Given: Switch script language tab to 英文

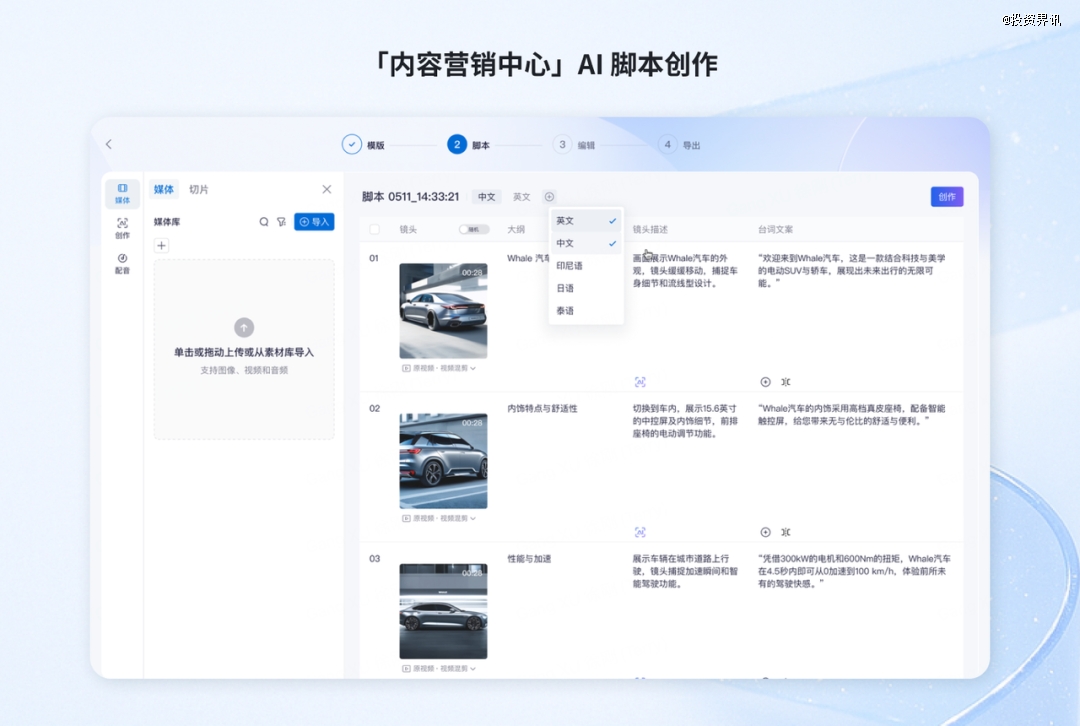Looking at the screenshot, I should click(521, 197).
